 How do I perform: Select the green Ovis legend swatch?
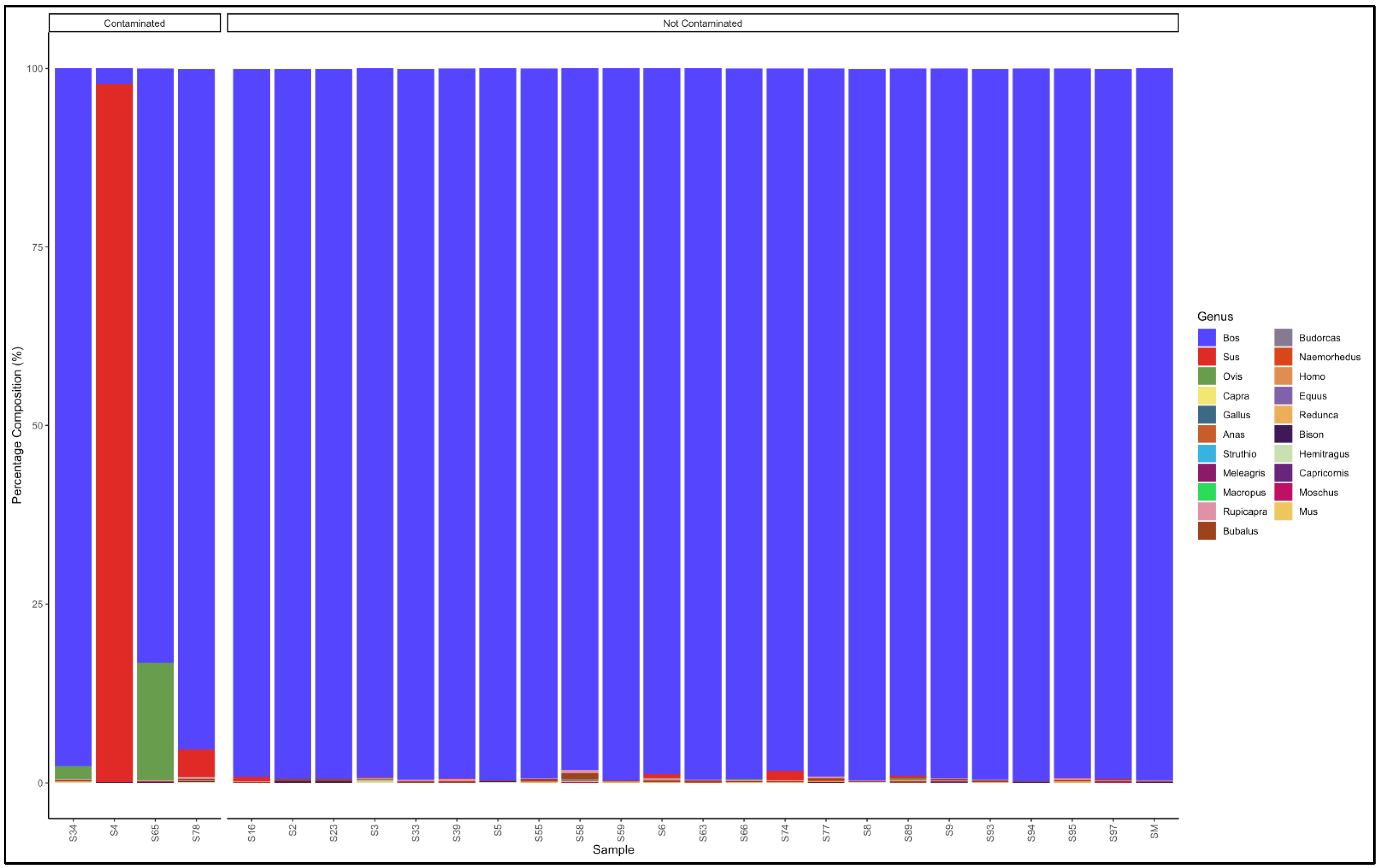coord(1206,376)
